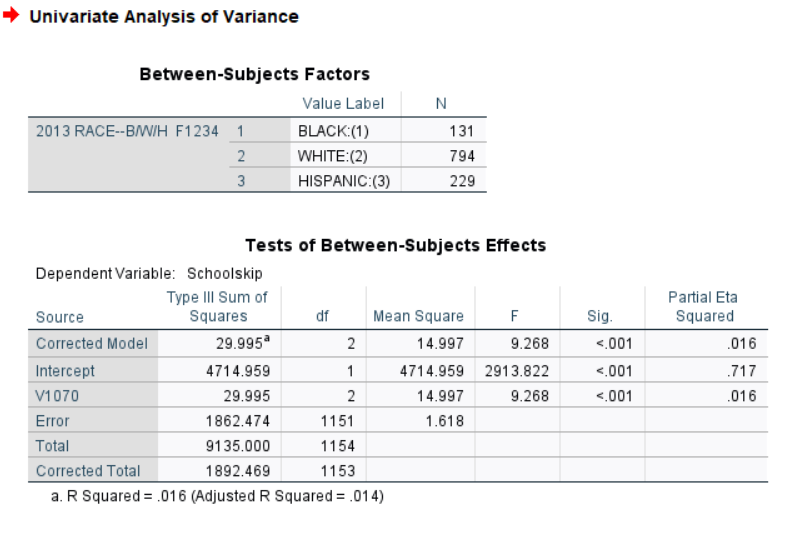Select the R Squared footnote text

pos(217,496)
